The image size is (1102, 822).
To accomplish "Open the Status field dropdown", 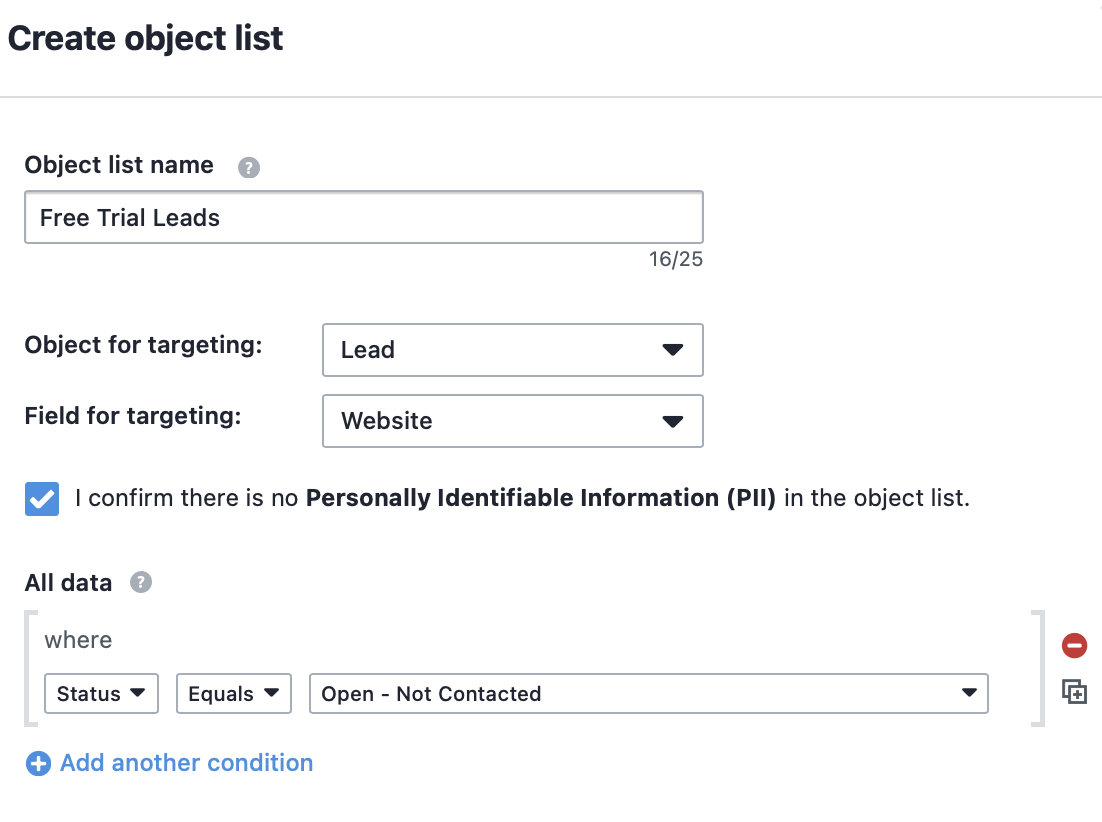I will click(101, 693).
